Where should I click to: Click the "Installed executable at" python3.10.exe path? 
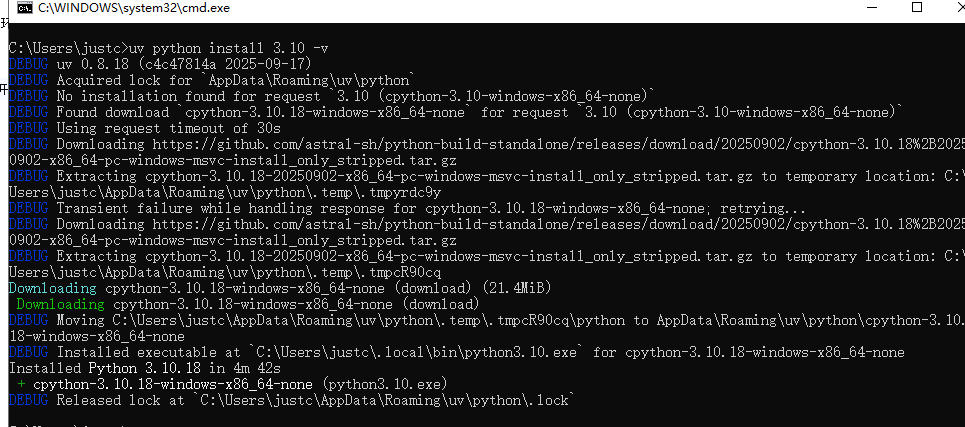[418, 352]
